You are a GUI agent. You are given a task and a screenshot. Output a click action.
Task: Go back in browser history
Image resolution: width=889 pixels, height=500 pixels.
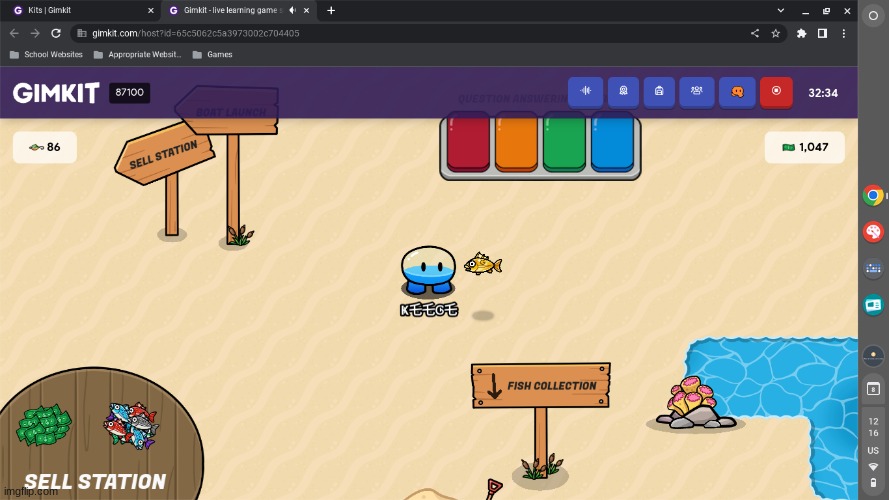point(14,33)
